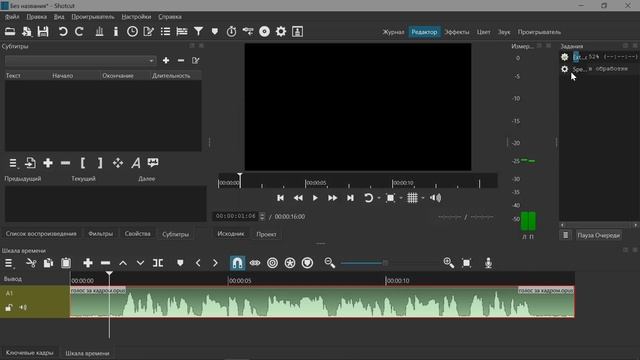The height and width of the screenshot is (360, 640).
Task: Show the Timeline panel icon
Action: point(182,31)
